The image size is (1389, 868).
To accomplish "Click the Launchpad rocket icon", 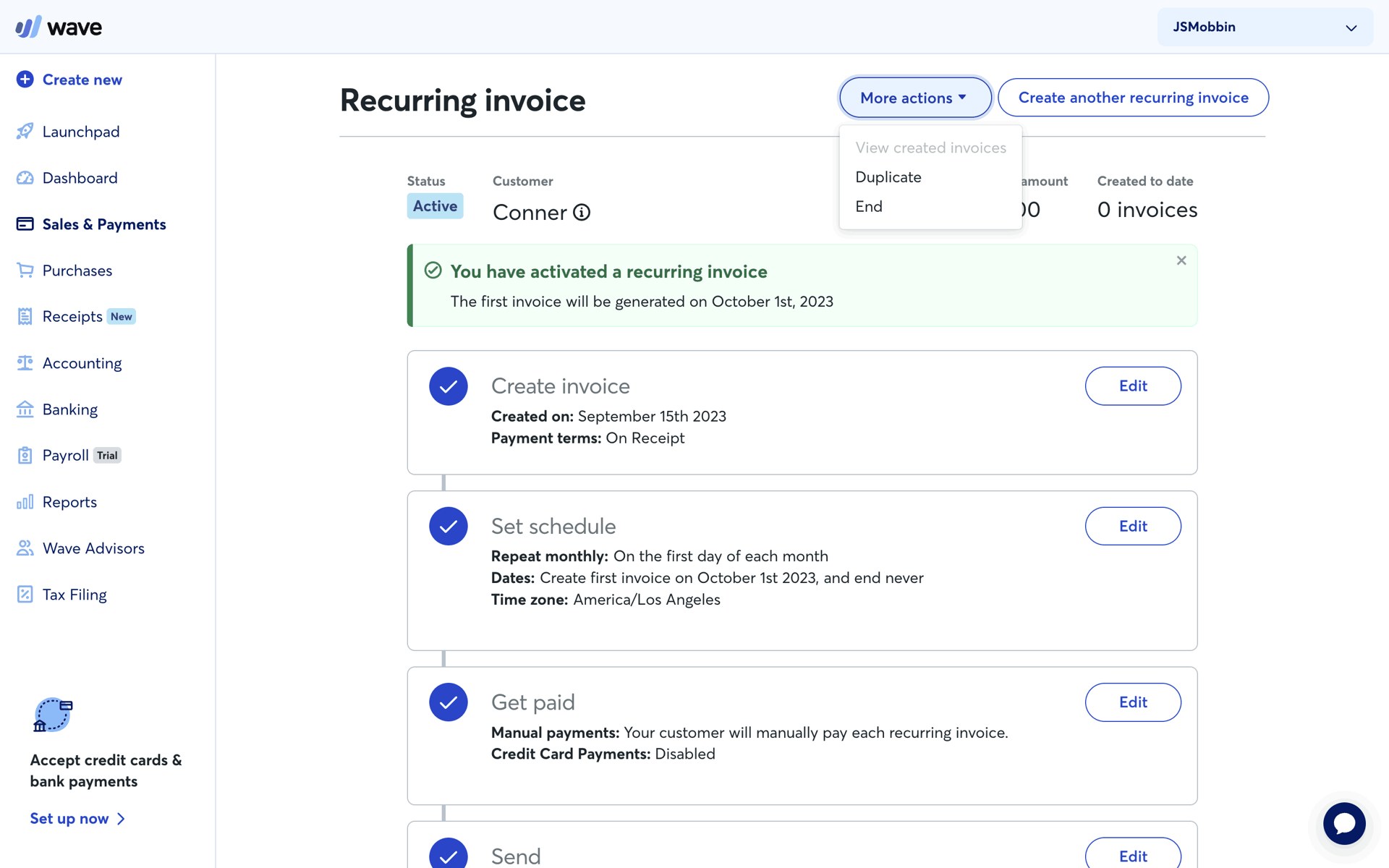I will pyautogui.click(x=25, y=131).
